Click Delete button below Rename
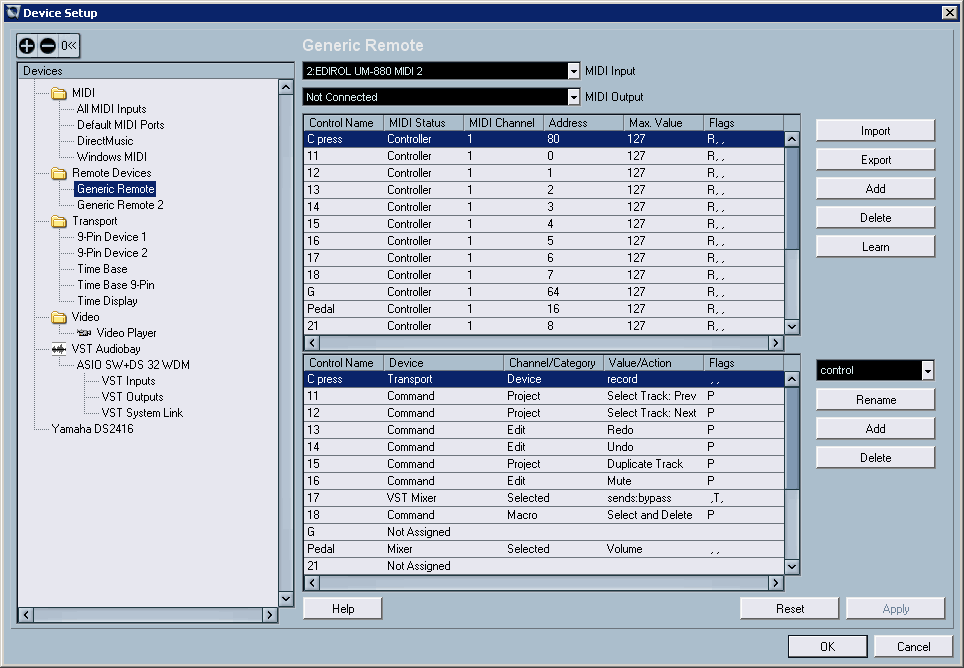This screenshot has height=668, width=964. (x=875, y=458)
